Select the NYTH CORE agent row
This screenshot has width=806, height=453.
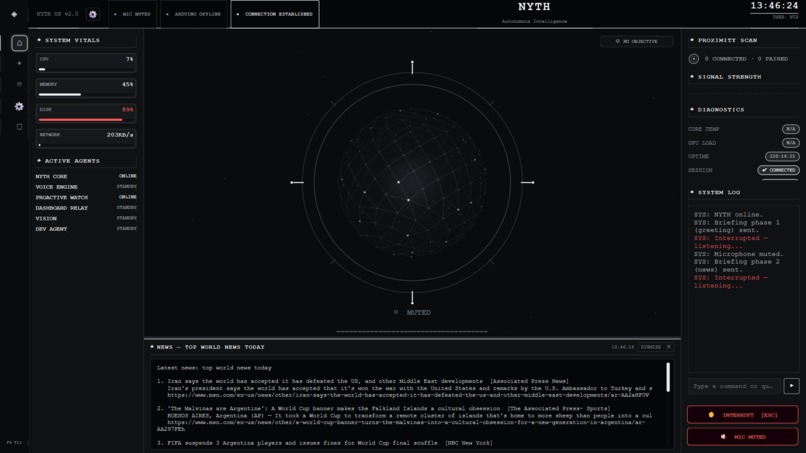(x=86, y=176)
